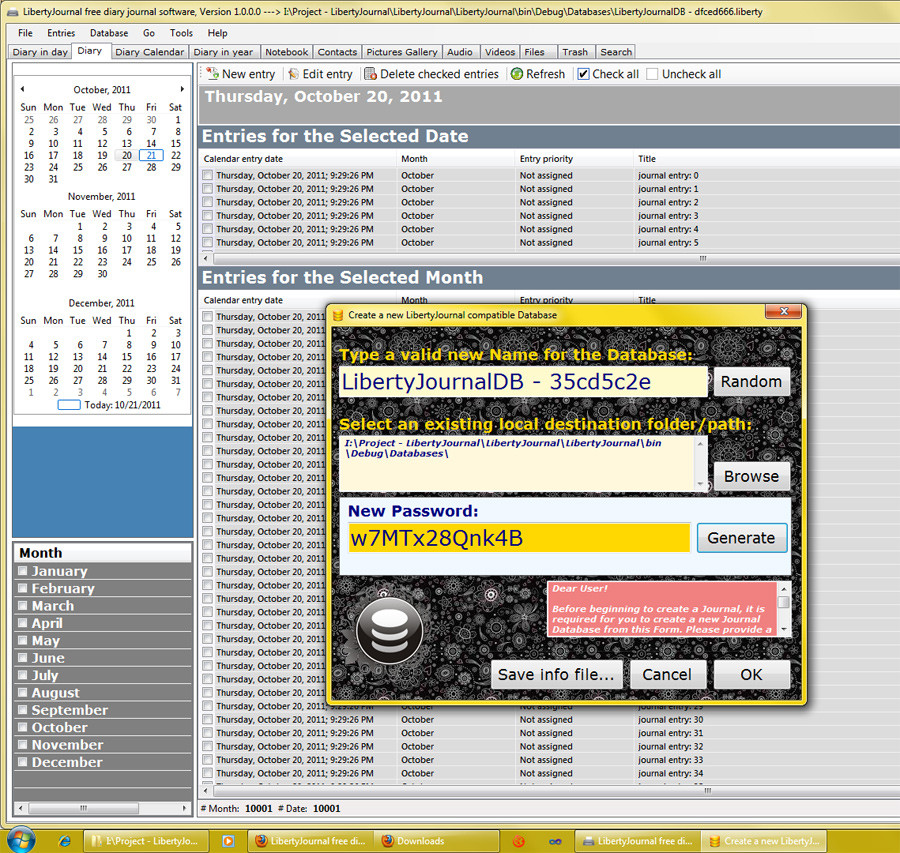The width and height of the screenshot is (900, 853).
Task: Expand the March month group
Action: (x=23, y=605)
